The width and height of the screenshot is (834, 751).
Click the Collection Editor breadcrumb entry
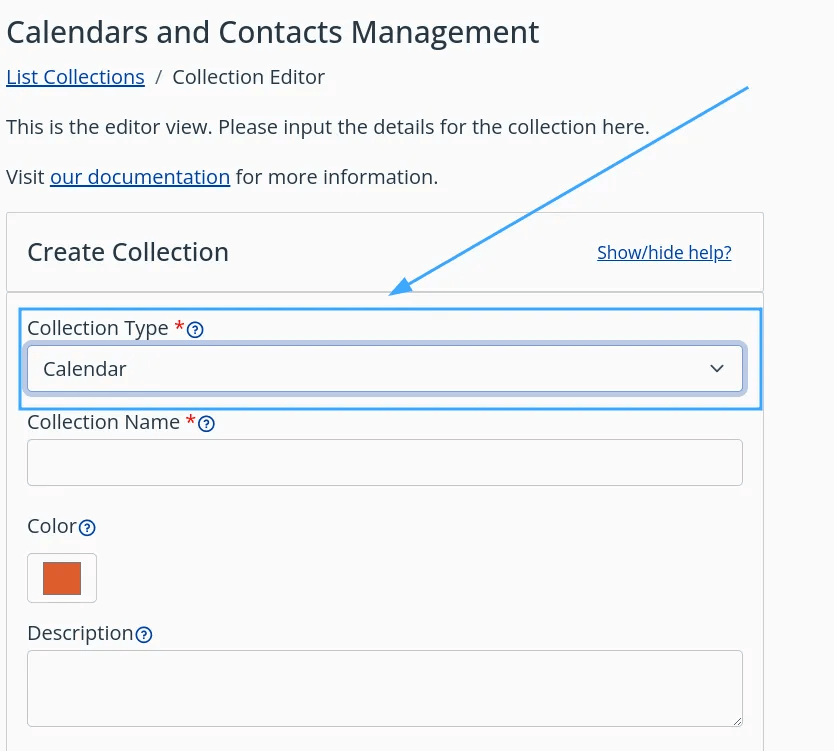pos(250,77)
